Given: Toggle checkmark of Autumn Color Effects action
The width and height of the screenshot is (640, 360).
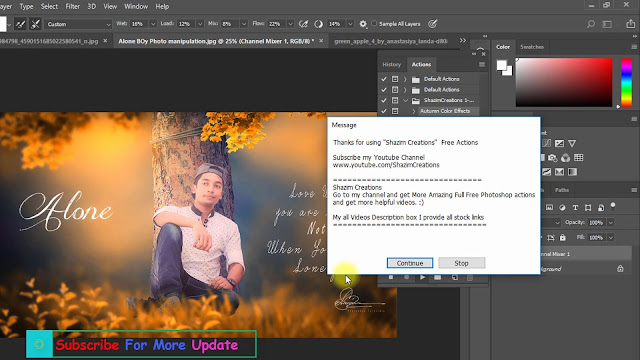Looking at the screenshot, I should 384,111.
